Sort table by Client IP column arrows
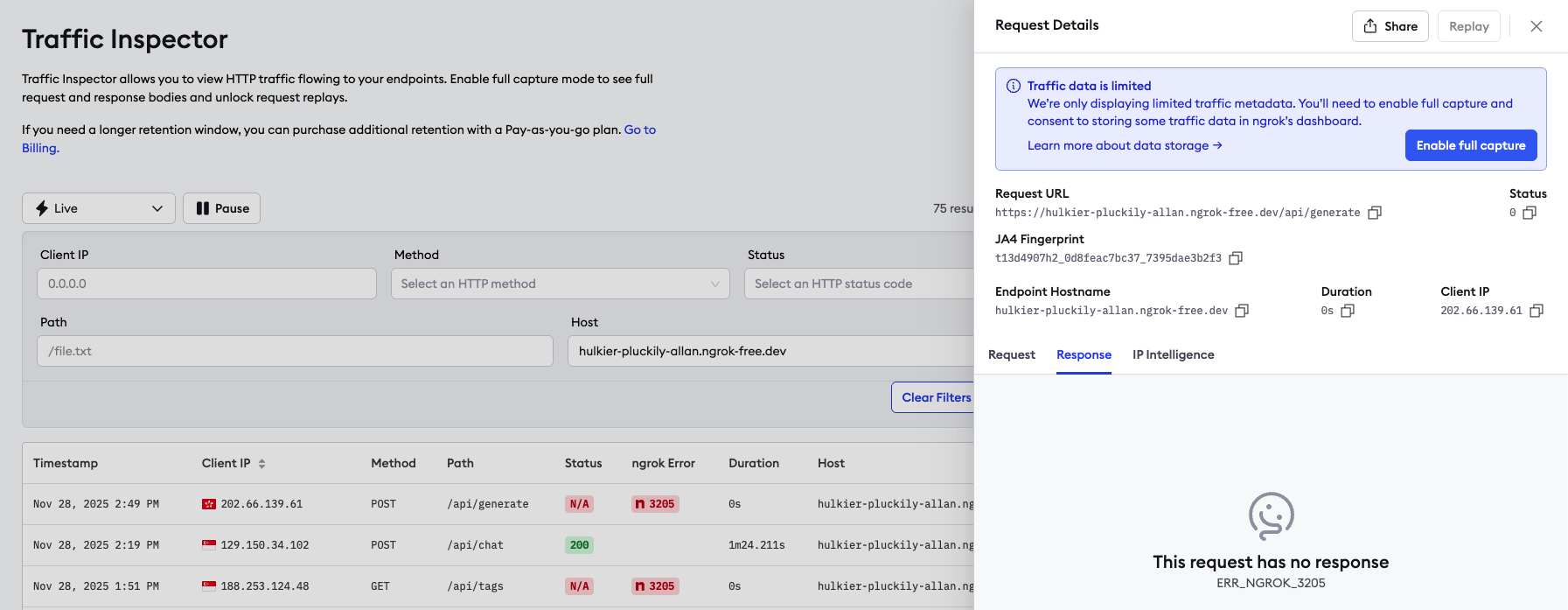1568x610 pixels. point(261,464)
